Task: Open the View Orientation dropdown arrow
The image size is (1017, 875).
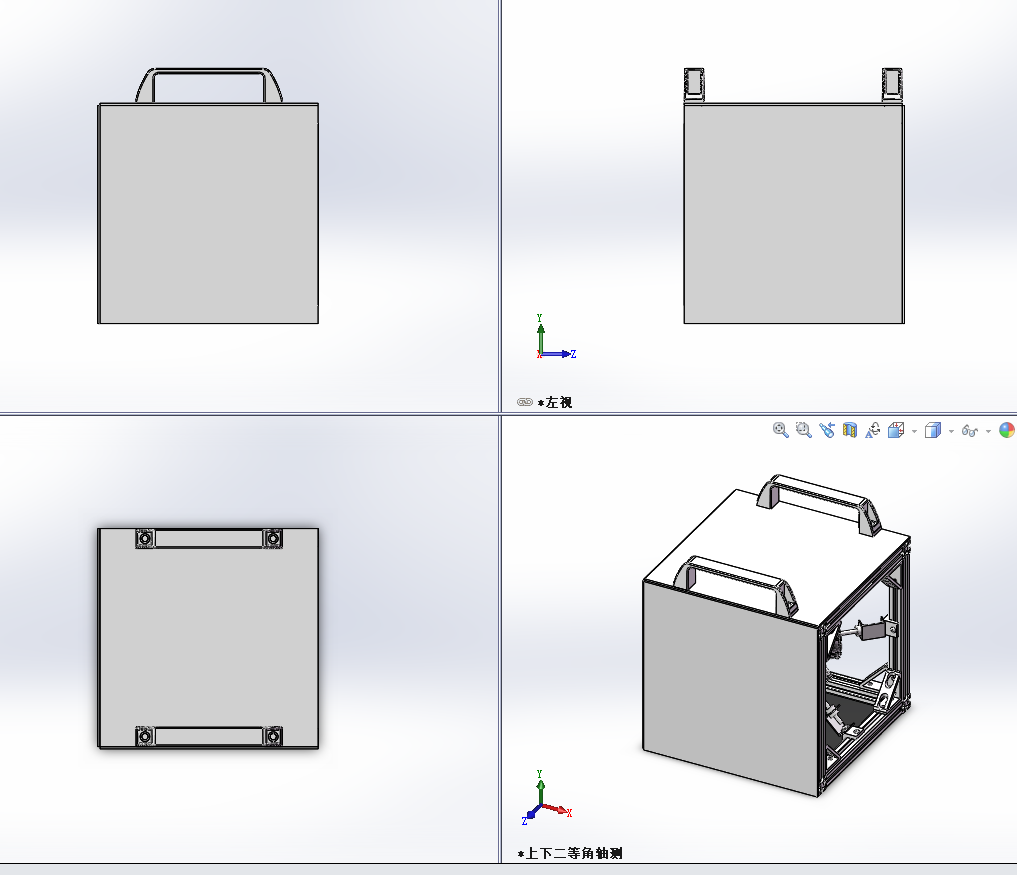Action: pos(915,431)
